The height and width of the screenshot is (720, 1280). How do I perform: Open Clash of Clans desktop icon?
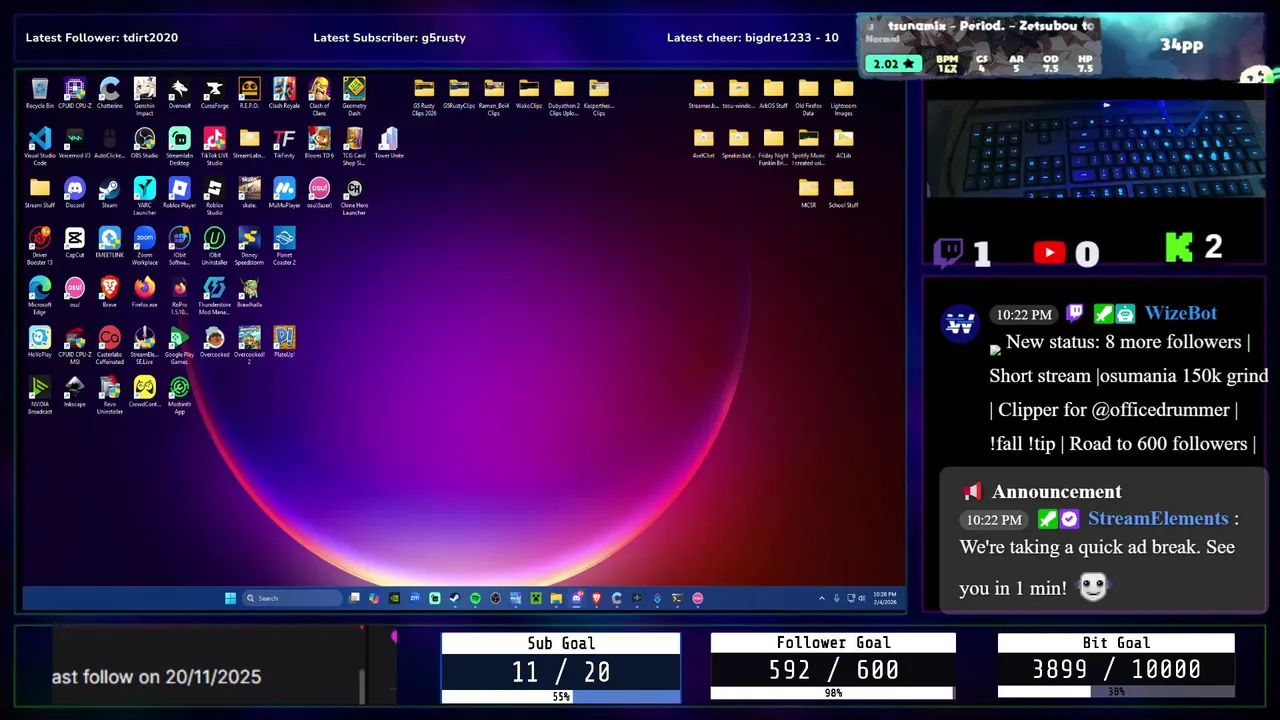pos(319,95)
